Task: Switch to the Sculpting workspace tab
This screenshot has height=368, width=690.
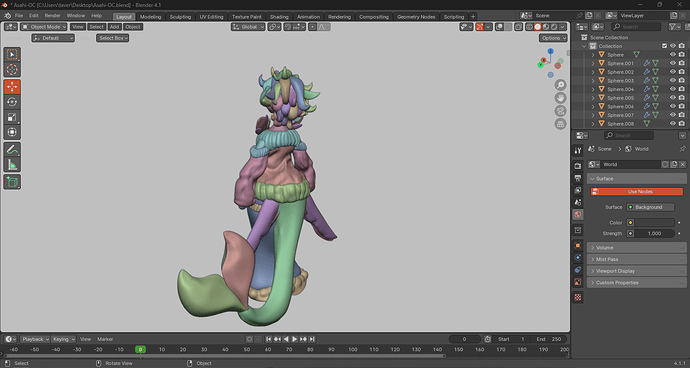Action: (180, 17)
